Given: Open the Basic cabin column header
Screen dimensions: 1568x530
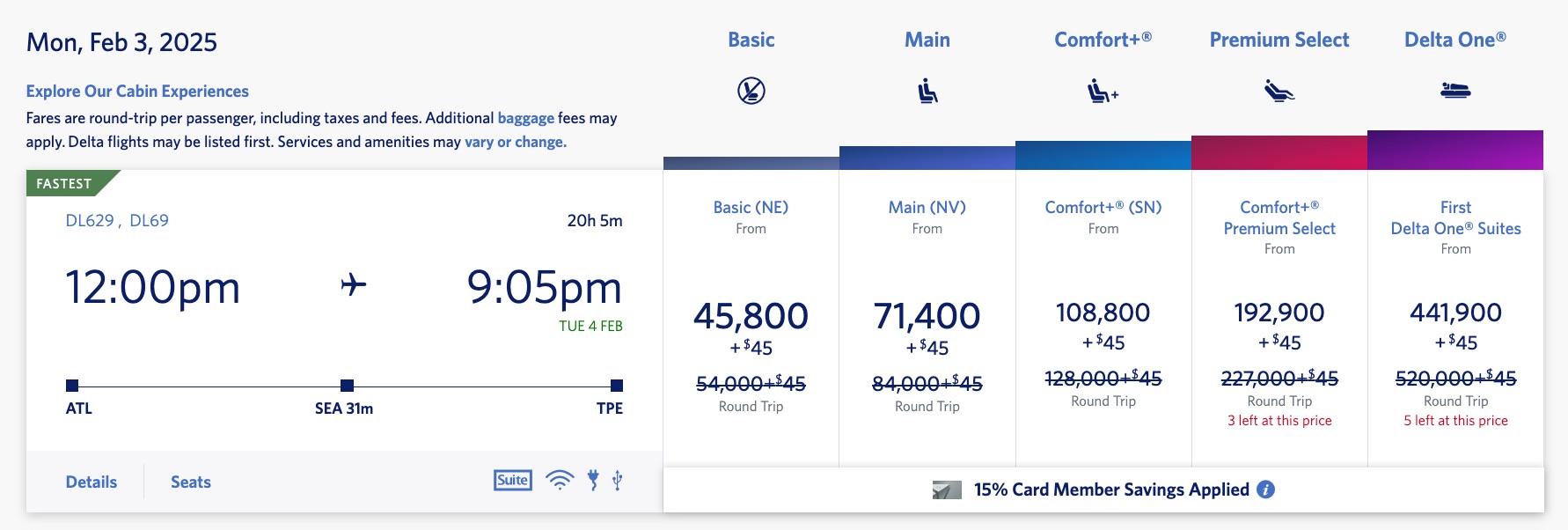Looking at the screenshot, I should pos(751,40).
